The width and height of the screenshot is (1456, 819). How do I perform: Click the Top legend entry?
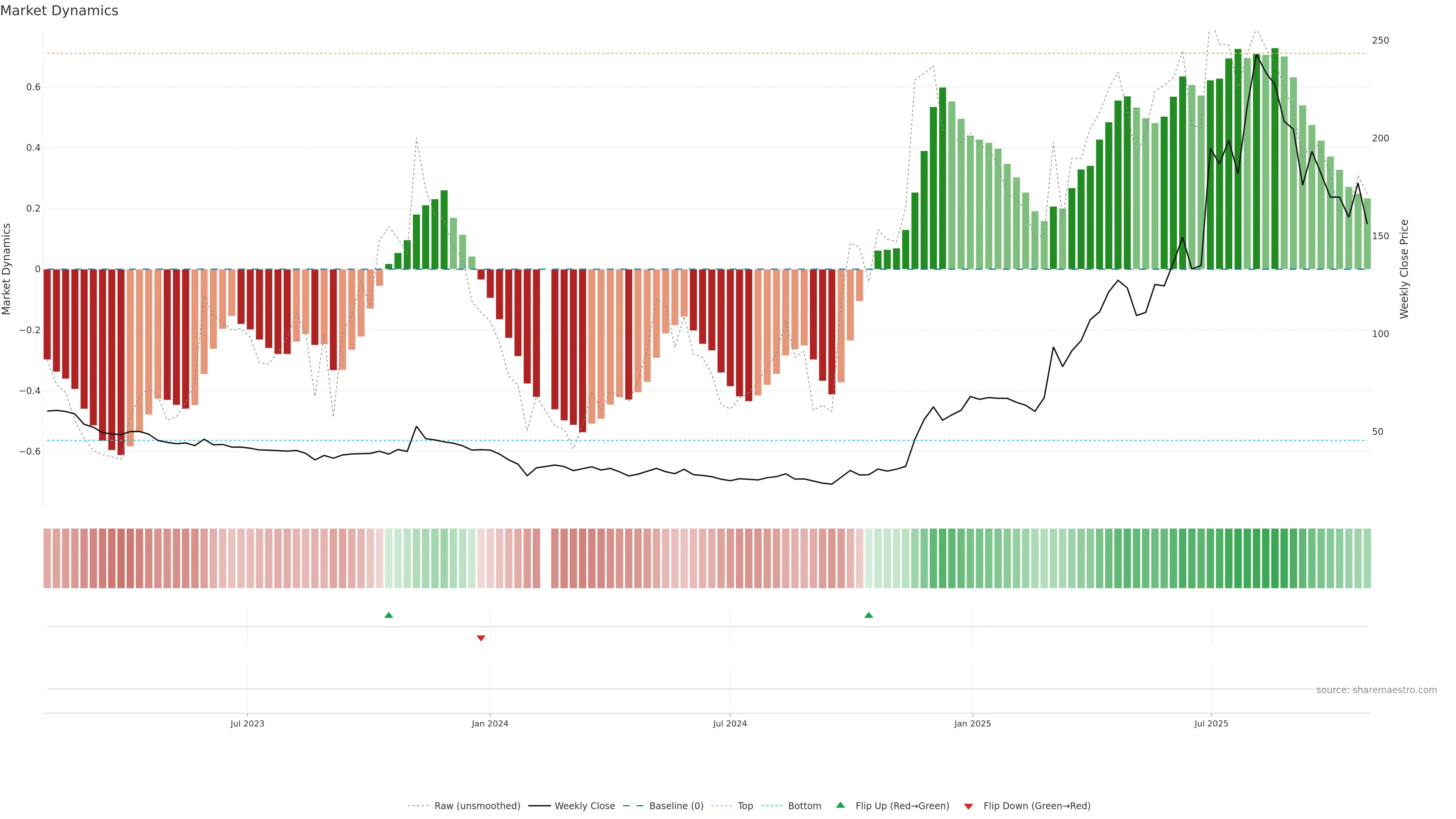(x=745, y=806)
